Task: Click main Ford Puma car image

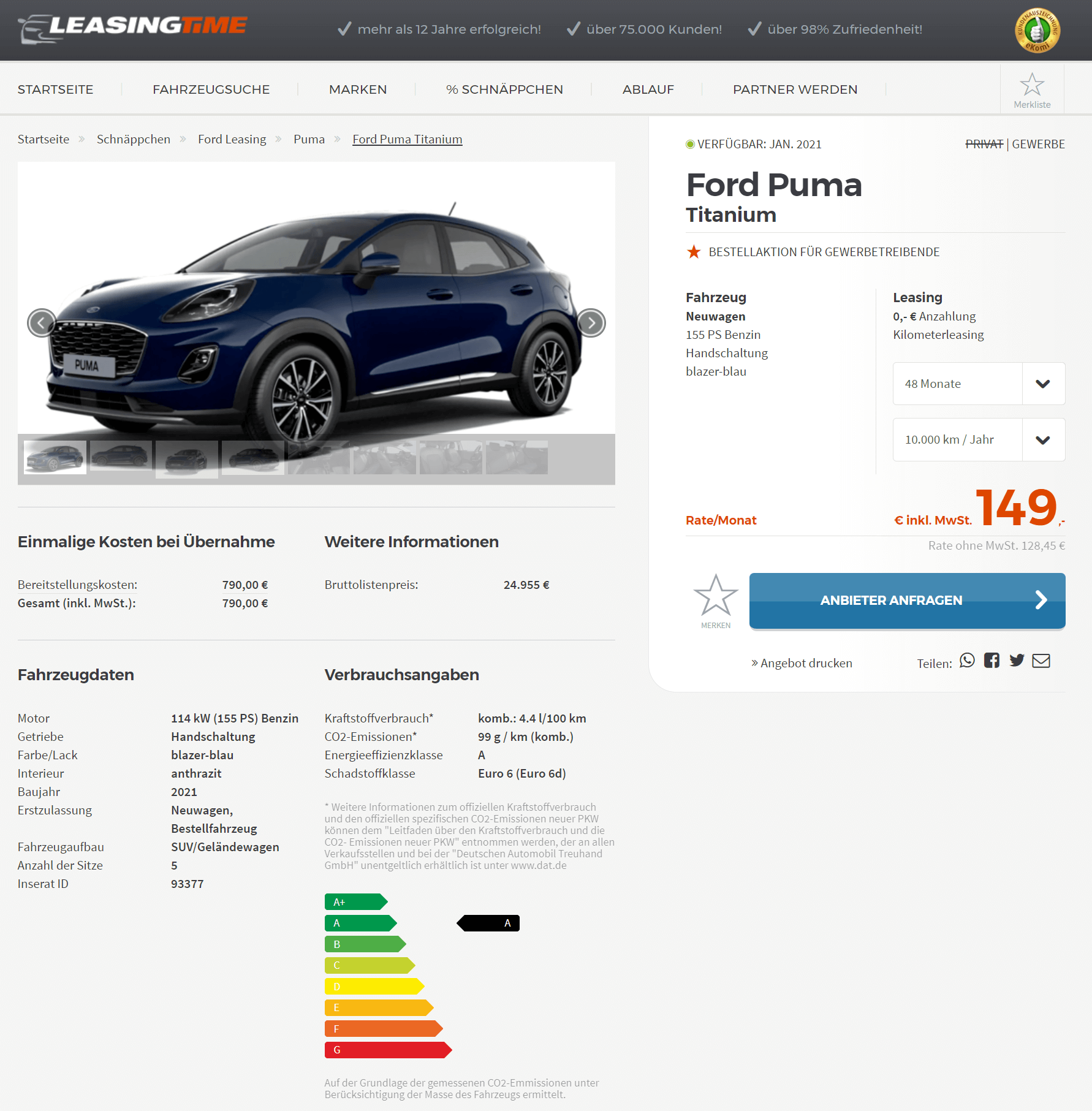Action: (x=316, y=298)
